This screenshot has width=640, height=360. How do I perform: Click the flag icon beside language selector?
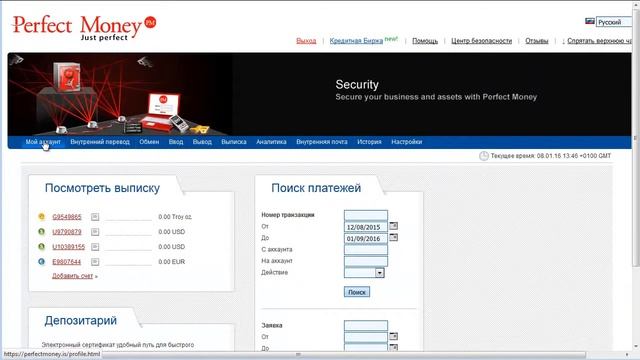590,21
